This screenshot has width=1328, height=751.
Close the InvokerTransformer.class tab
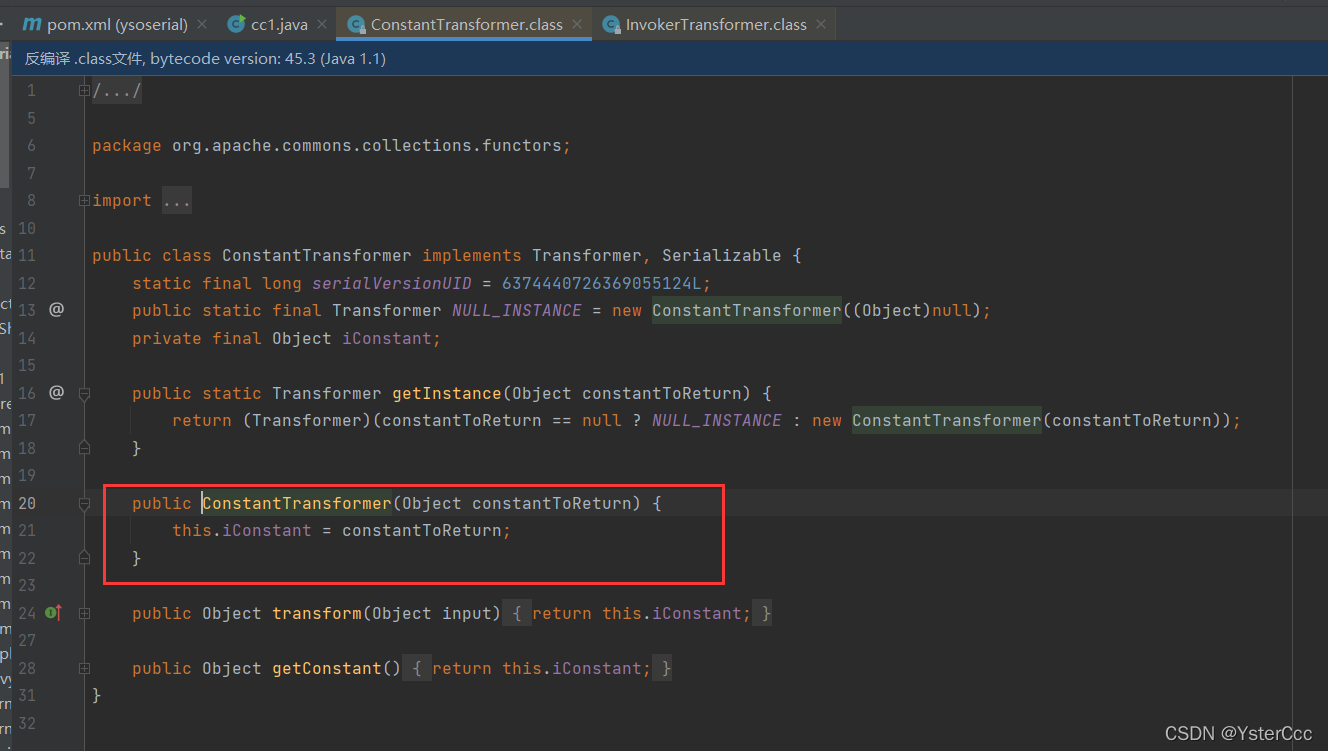pos(821,24)
